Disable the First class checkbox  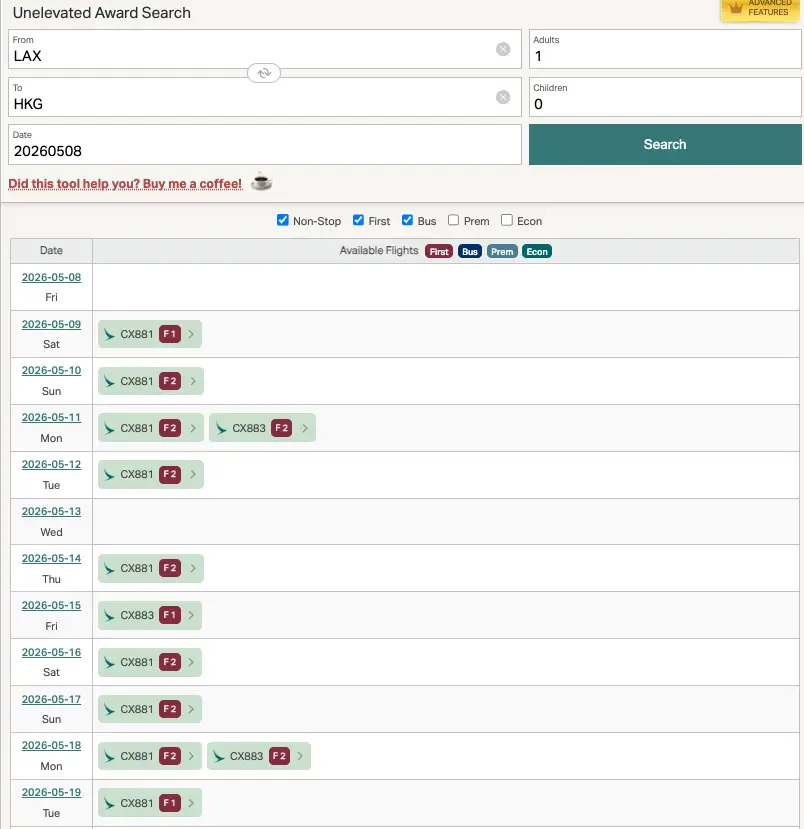(x=359, y=220)
